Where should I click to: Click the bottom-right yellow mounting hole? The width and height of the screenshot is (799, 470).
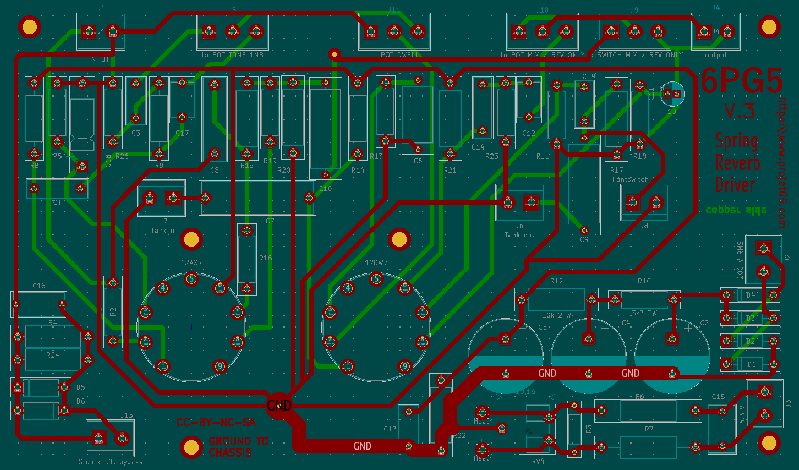tap(768, 442)
